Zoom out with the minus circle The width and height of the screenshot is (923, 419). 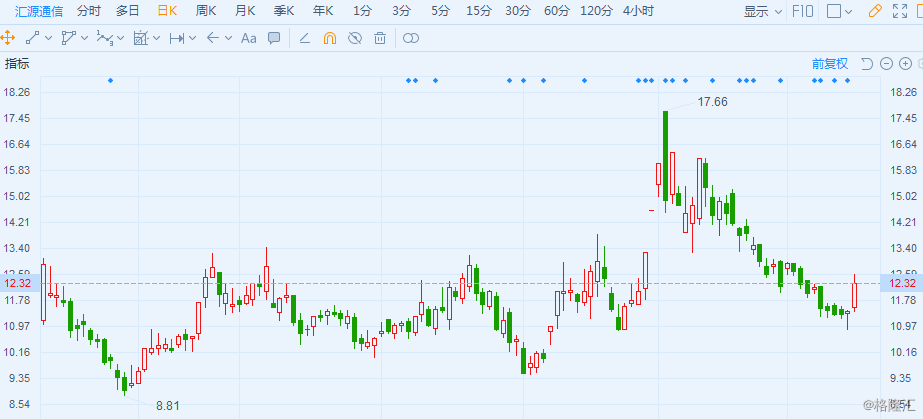[887, 64]
